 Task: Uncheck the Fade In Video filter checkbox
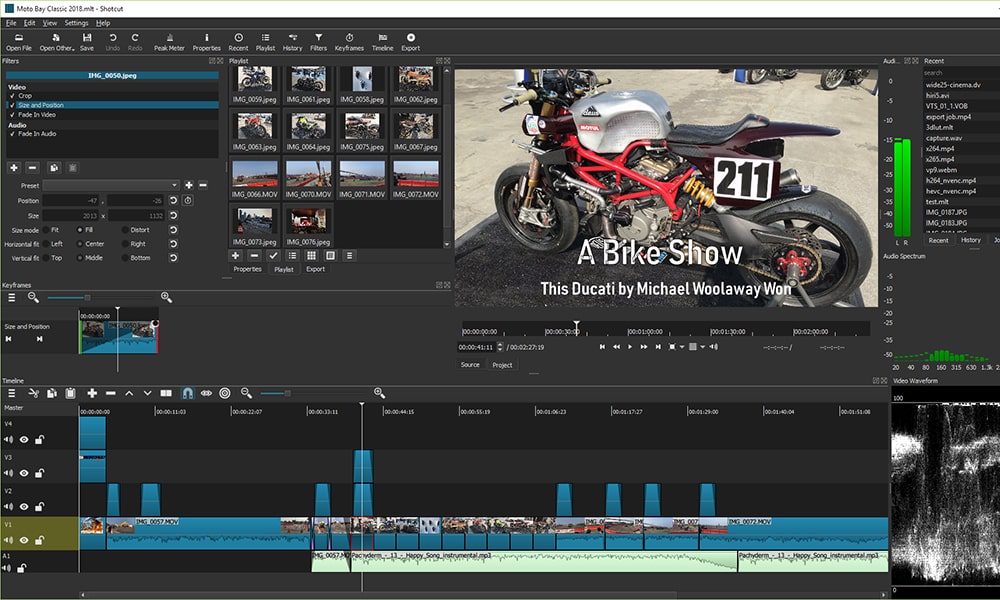pyautogui.click(x=12, y=115)
